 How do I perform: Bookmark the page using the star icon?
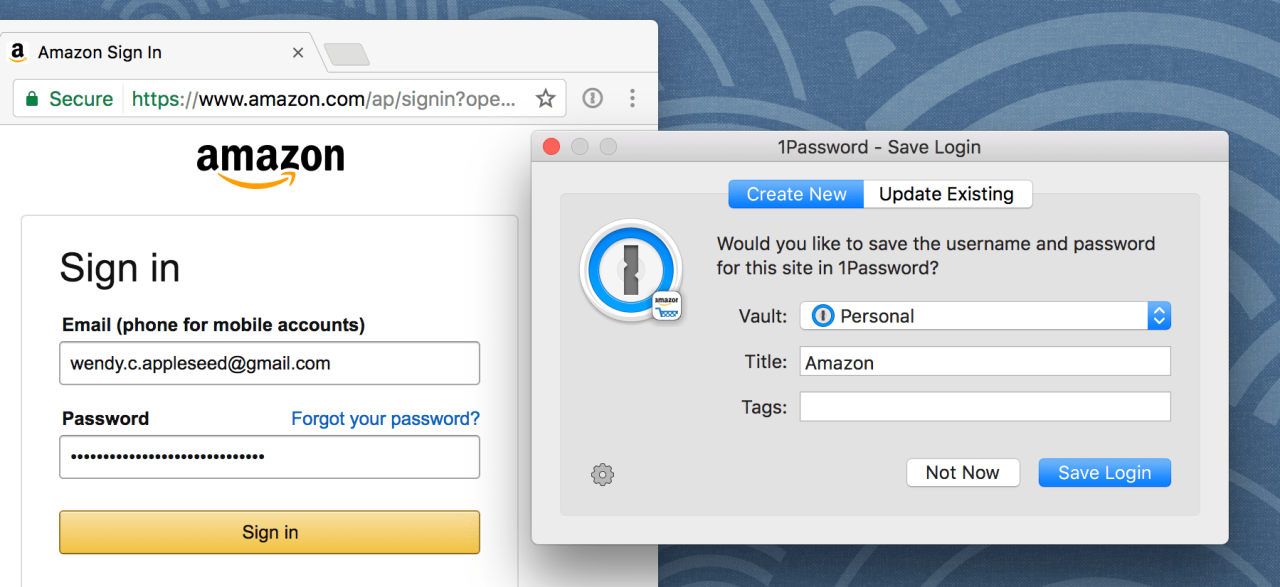point(545,98)
